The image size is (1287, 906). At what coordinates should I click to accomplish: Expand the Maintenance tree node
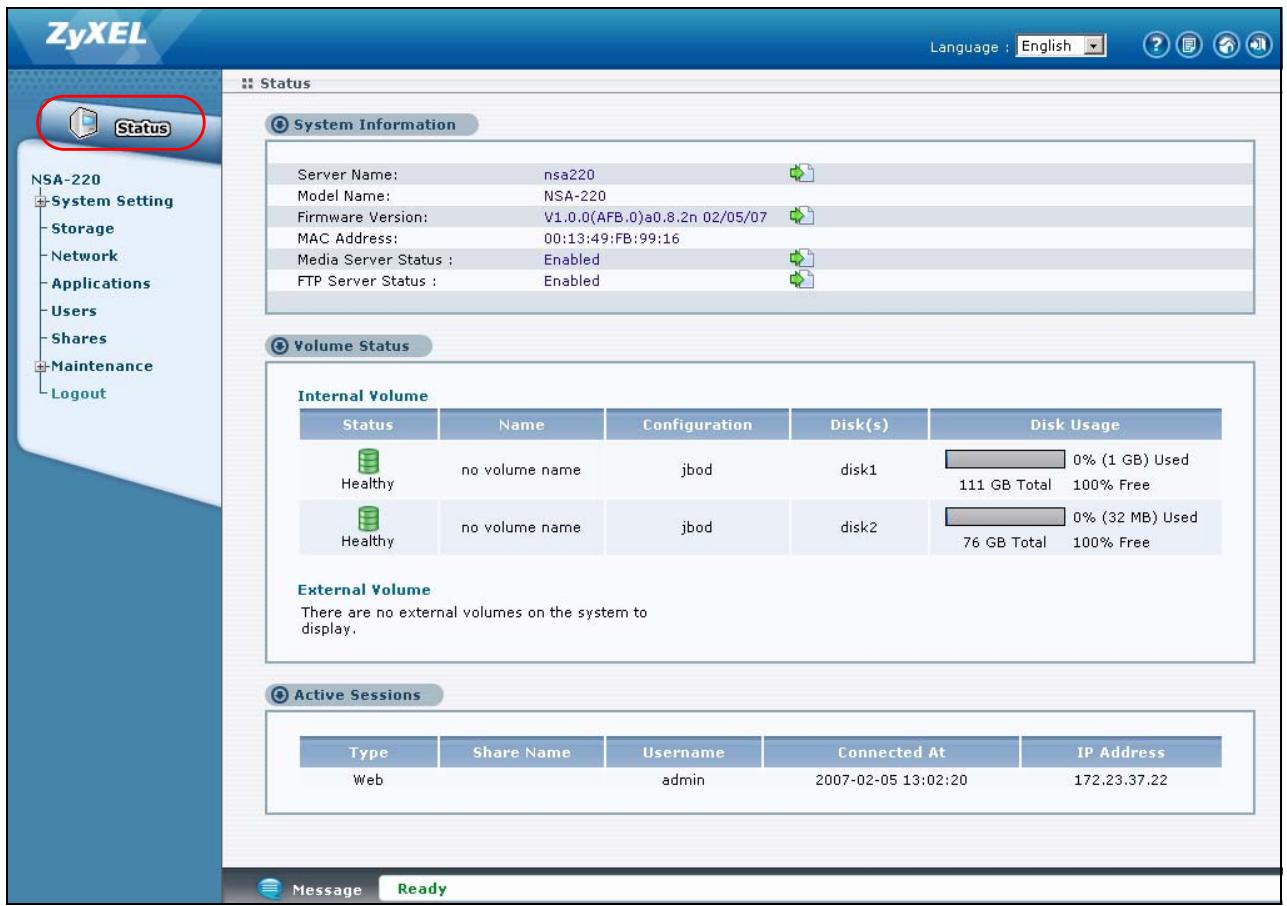(42, 366)
